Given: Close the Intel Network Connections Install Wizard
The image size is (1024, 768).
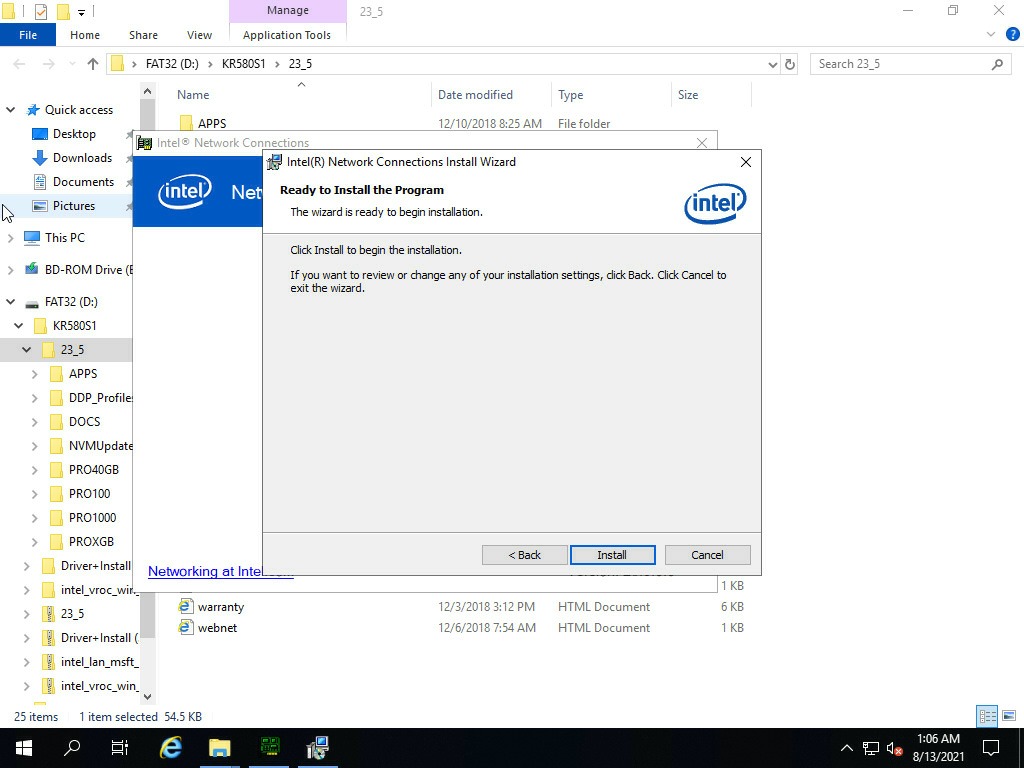Looking at the screenshot, I should point(746,162).
